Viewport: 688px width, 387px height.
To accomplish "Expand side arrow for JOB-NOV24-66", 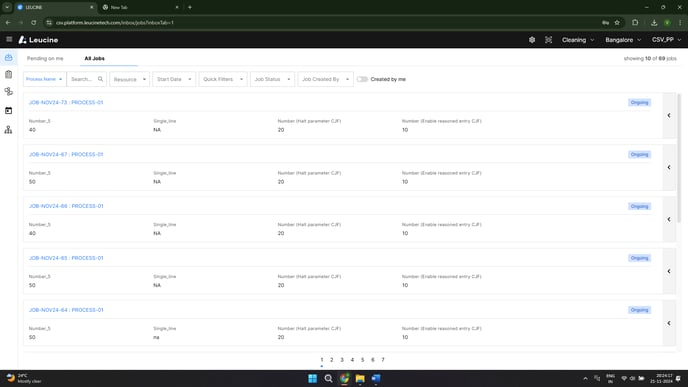I will [669, 219].
